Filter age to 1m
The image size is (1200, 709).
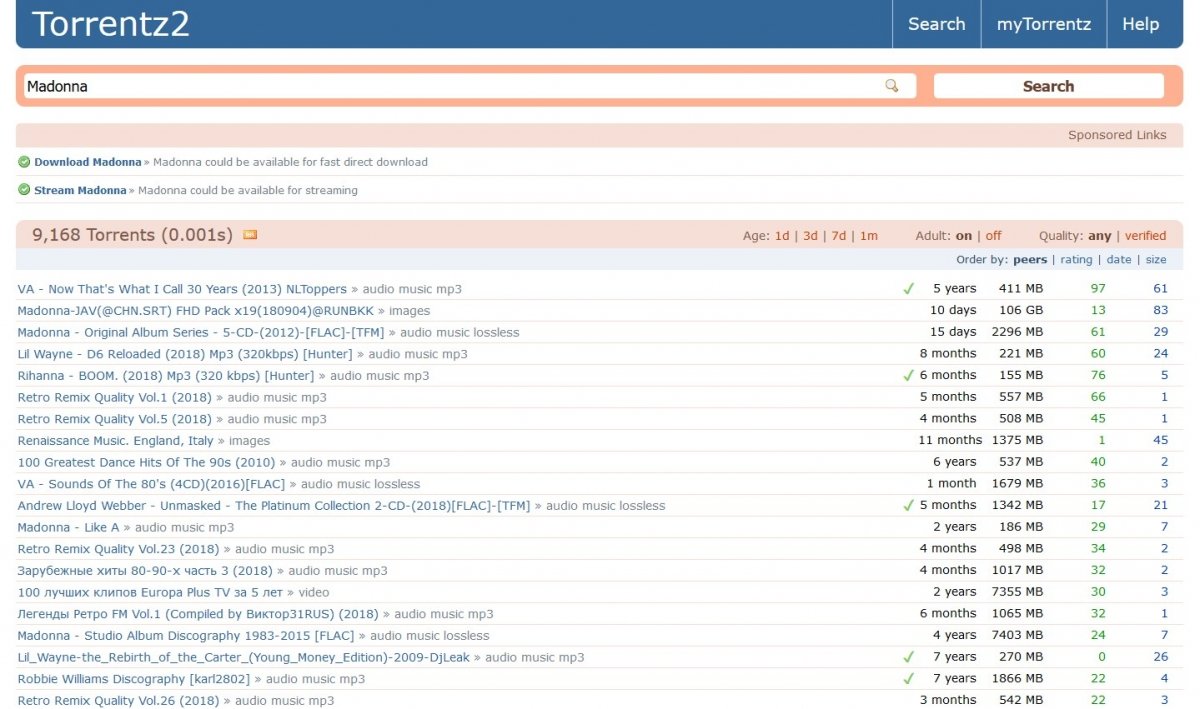(868, 236)
